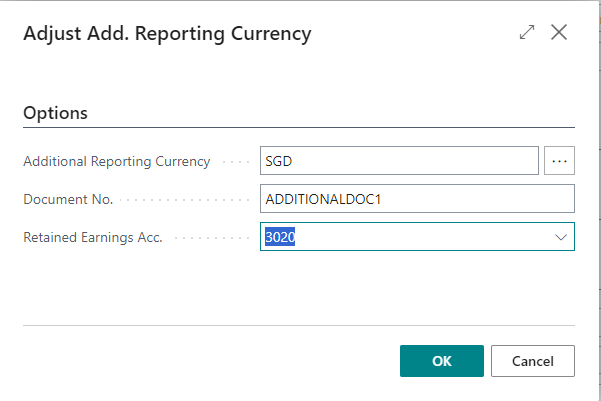Click into the Additional Reporting Currency field
Screen dimensions: 601x401
tap(399, 161)
